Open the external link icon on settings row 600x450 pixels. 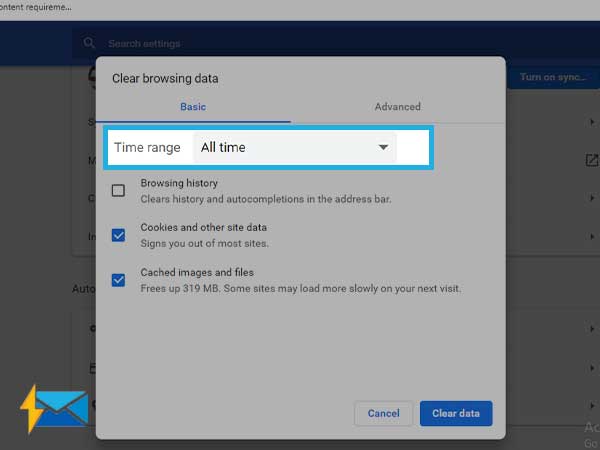click(x=592, y=160)
